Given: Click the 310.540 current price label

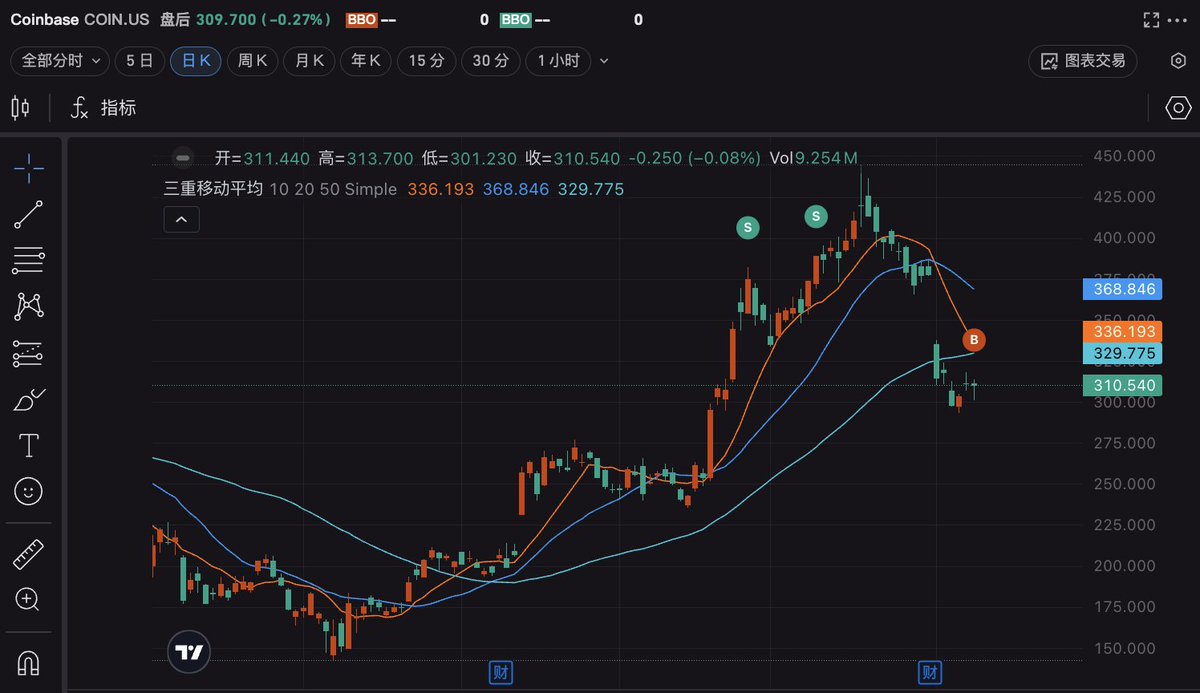Looking at the screenshot, I should click(x=1122, y=385).
